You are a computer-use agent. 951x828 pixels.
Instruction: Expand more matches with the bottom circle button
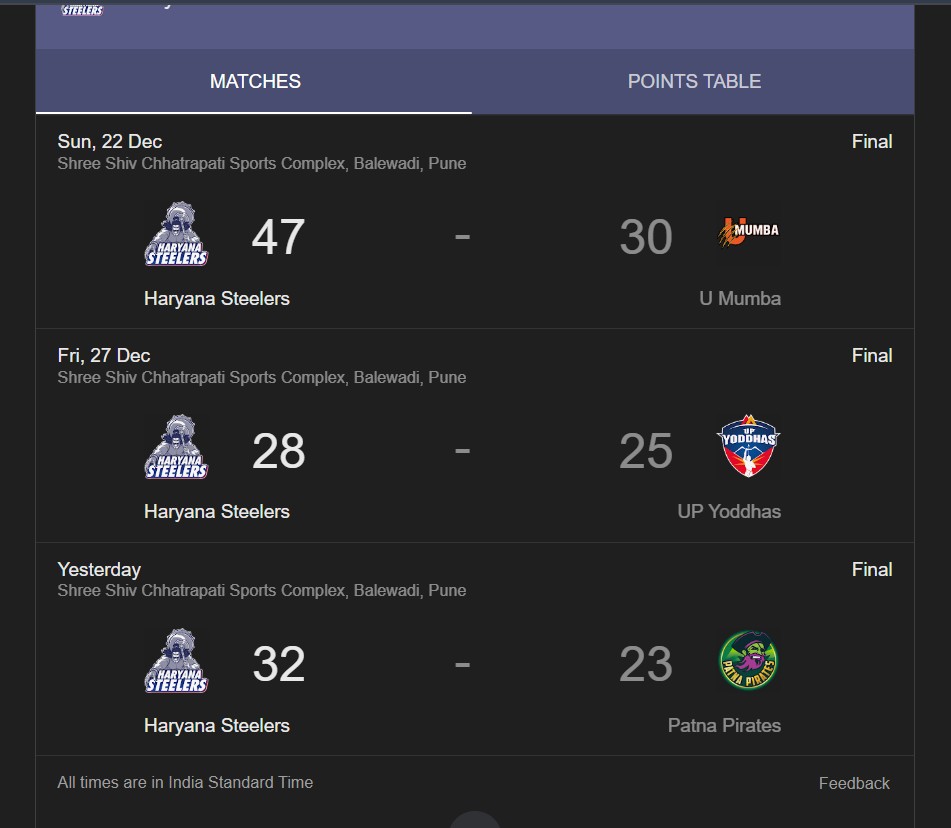point(476,820)
